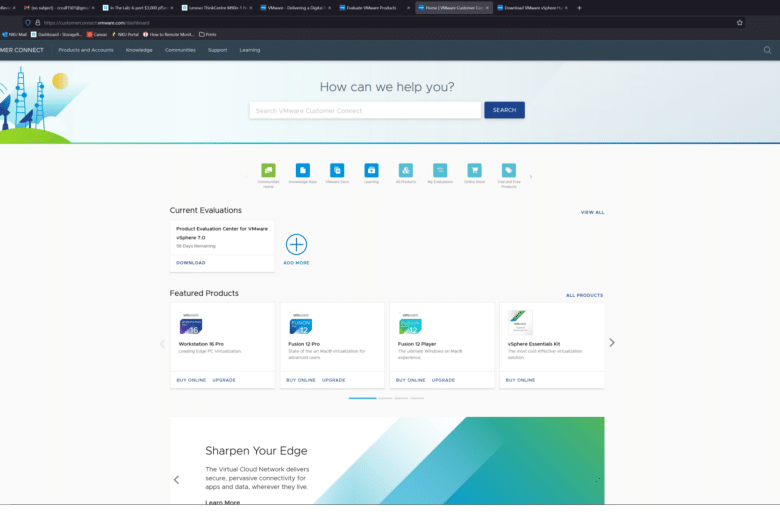
Task: Click ALL PRODUCTS link in Featured Products
Action: pyautogui.click(x=585, y=296)
